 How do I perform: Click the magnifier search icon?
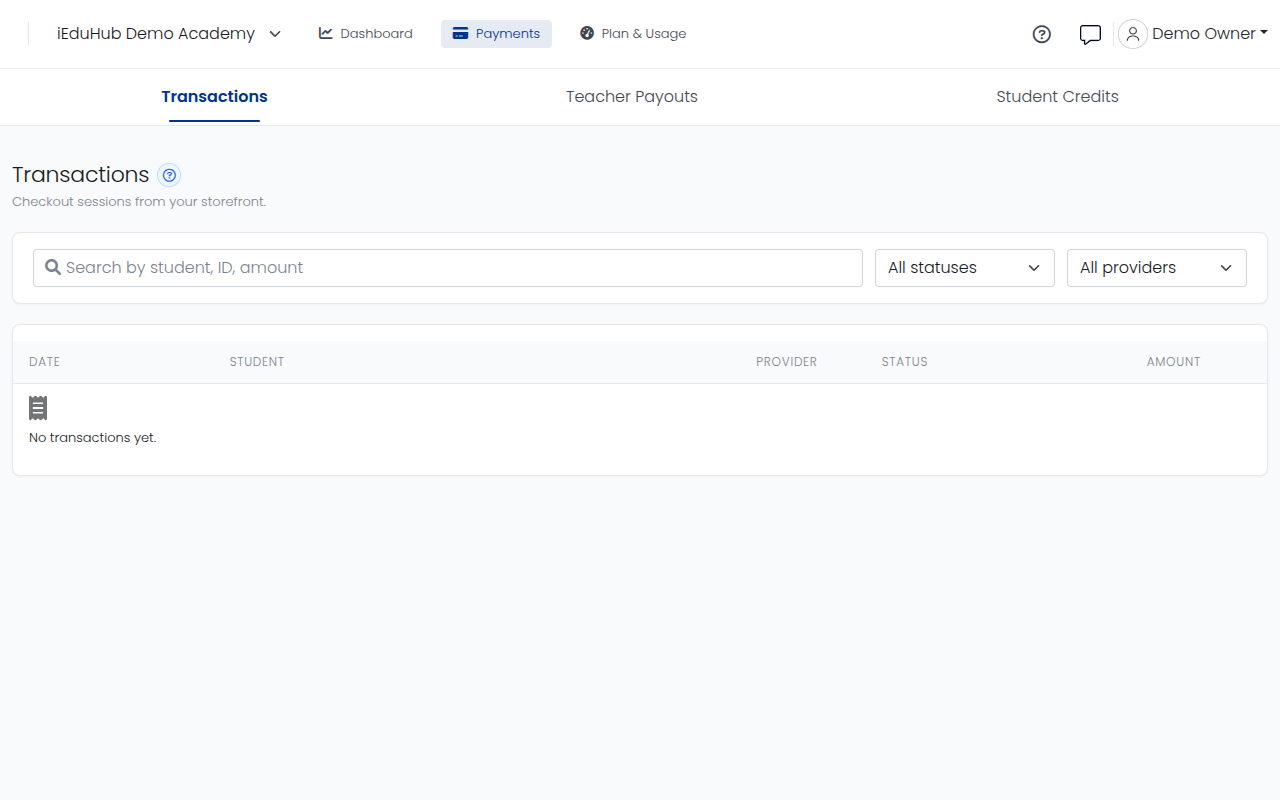pos(54,267)
